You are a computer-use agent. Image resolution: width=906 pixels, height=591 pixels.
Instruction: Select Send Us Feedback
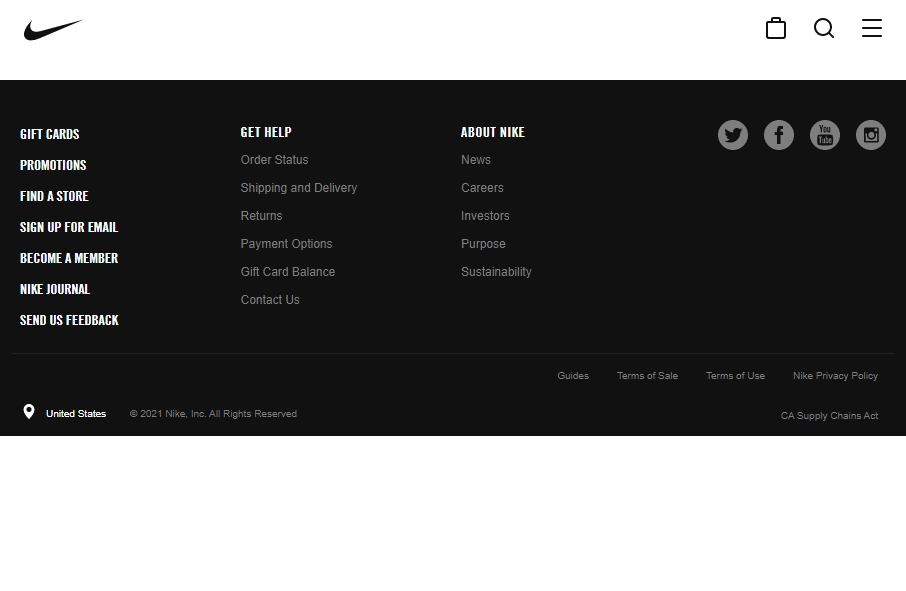click(69, 320)
